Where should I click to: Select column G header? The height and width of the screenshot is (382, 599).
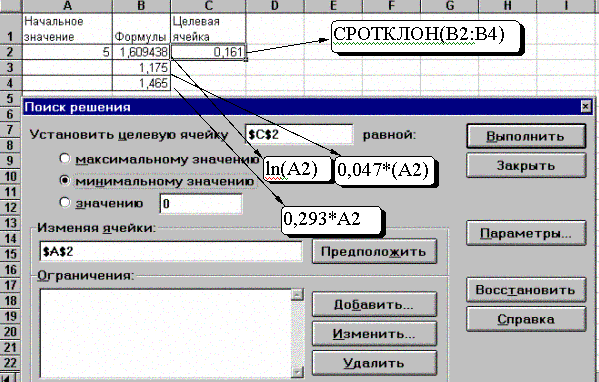click(449, 6)
